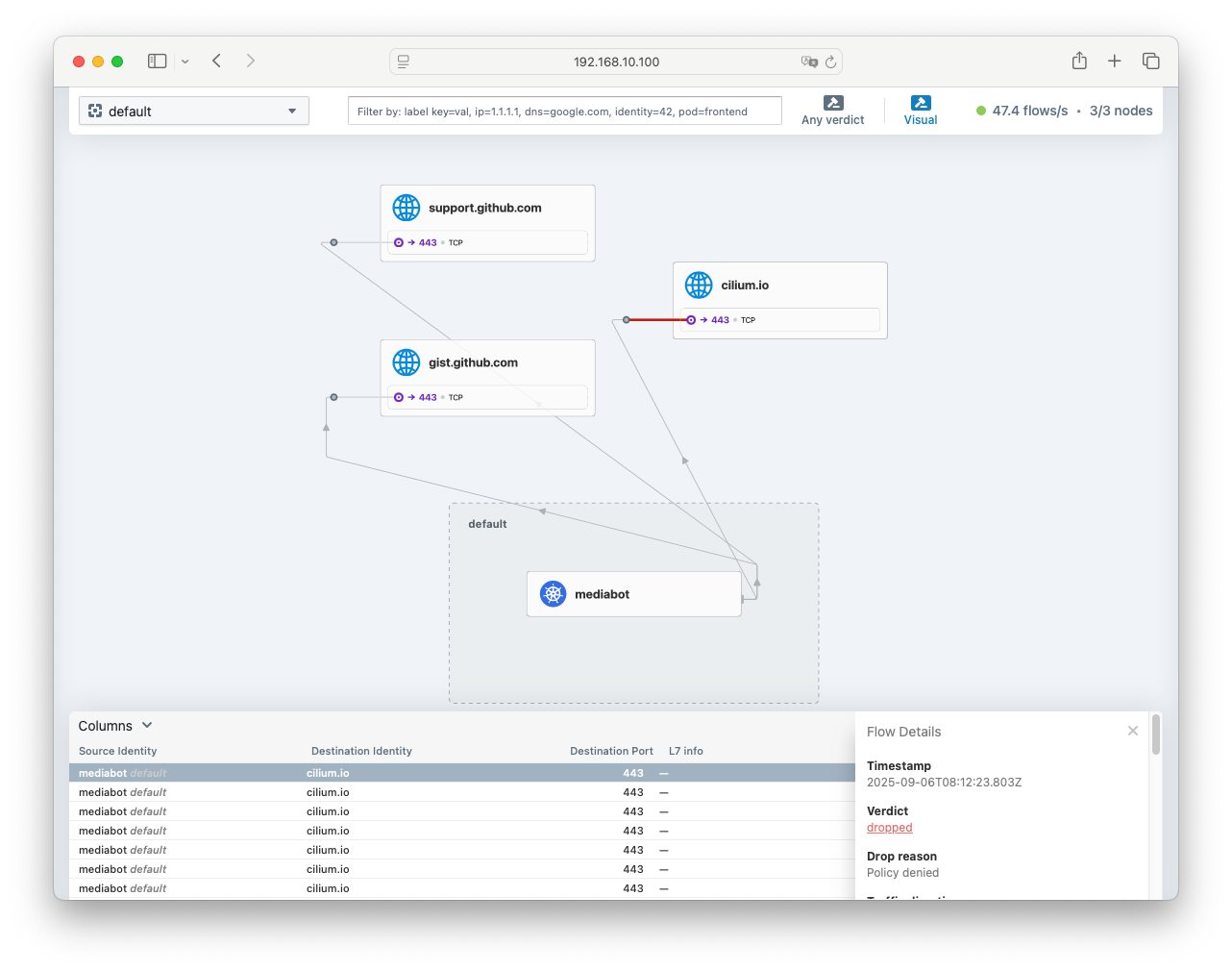This screenshot has height=971, width=1232.
Task: Click Safari's Share icon
Action: [1079, 61]
